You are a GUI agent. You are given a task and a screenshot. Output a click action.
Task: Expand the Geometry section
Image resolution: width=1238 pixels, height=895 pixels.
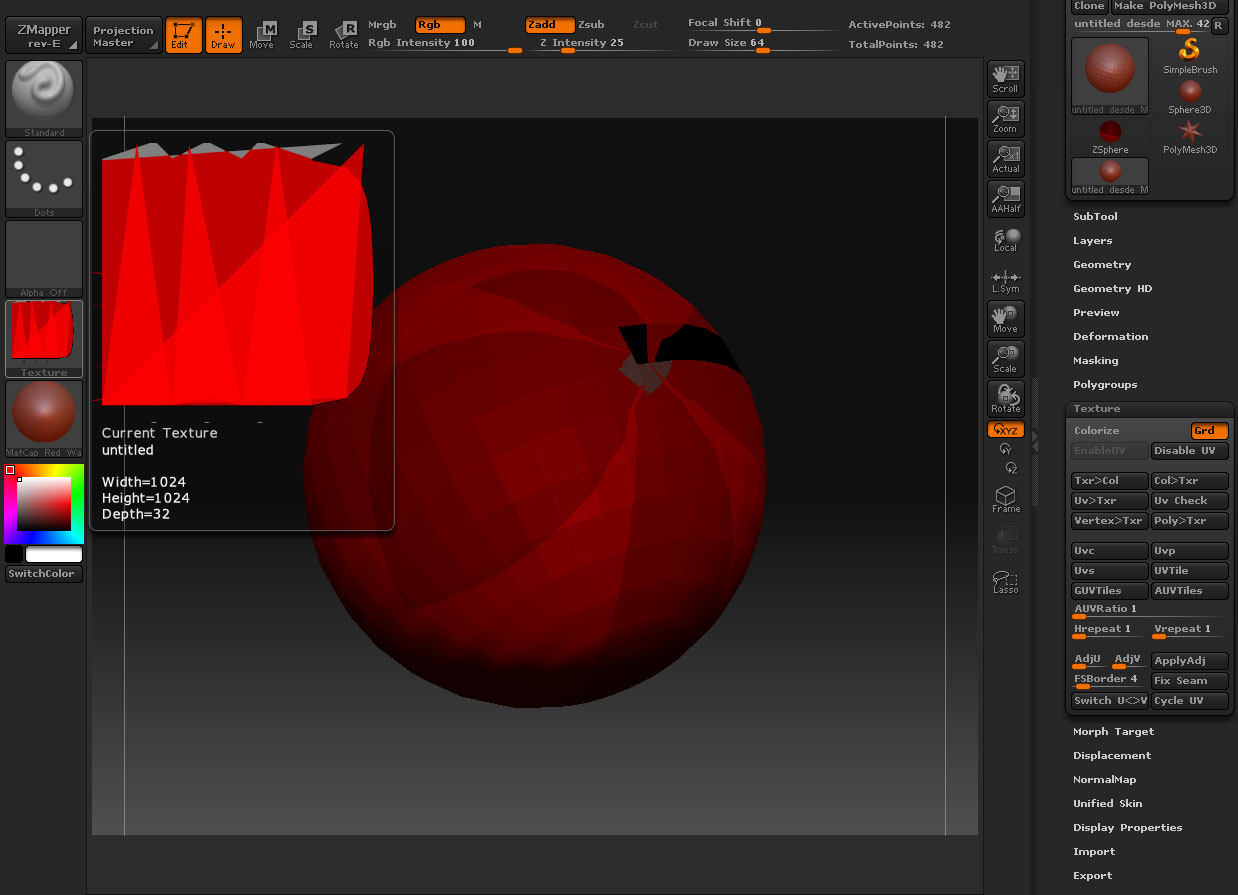coord(1102,265)
